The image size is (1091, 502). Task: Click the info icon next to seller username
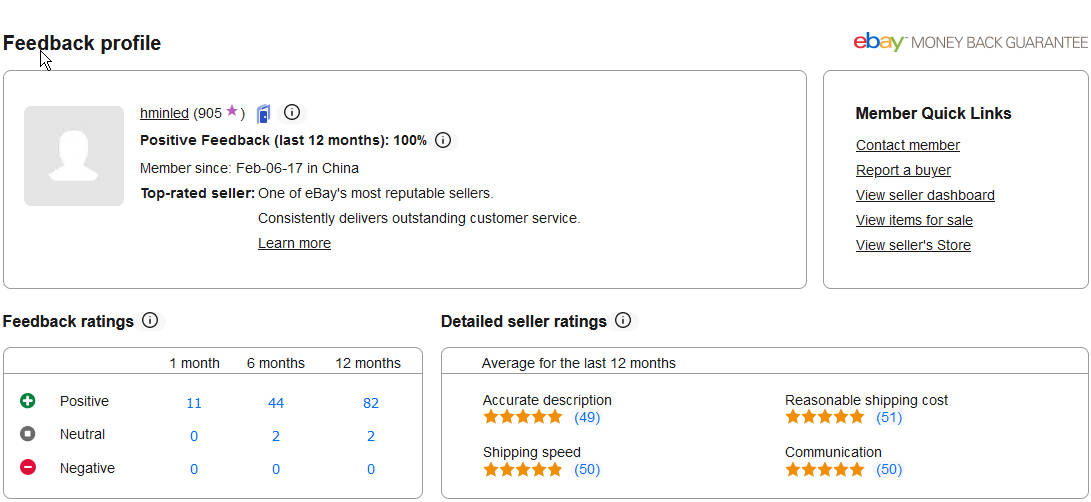(x=292, y=112)
